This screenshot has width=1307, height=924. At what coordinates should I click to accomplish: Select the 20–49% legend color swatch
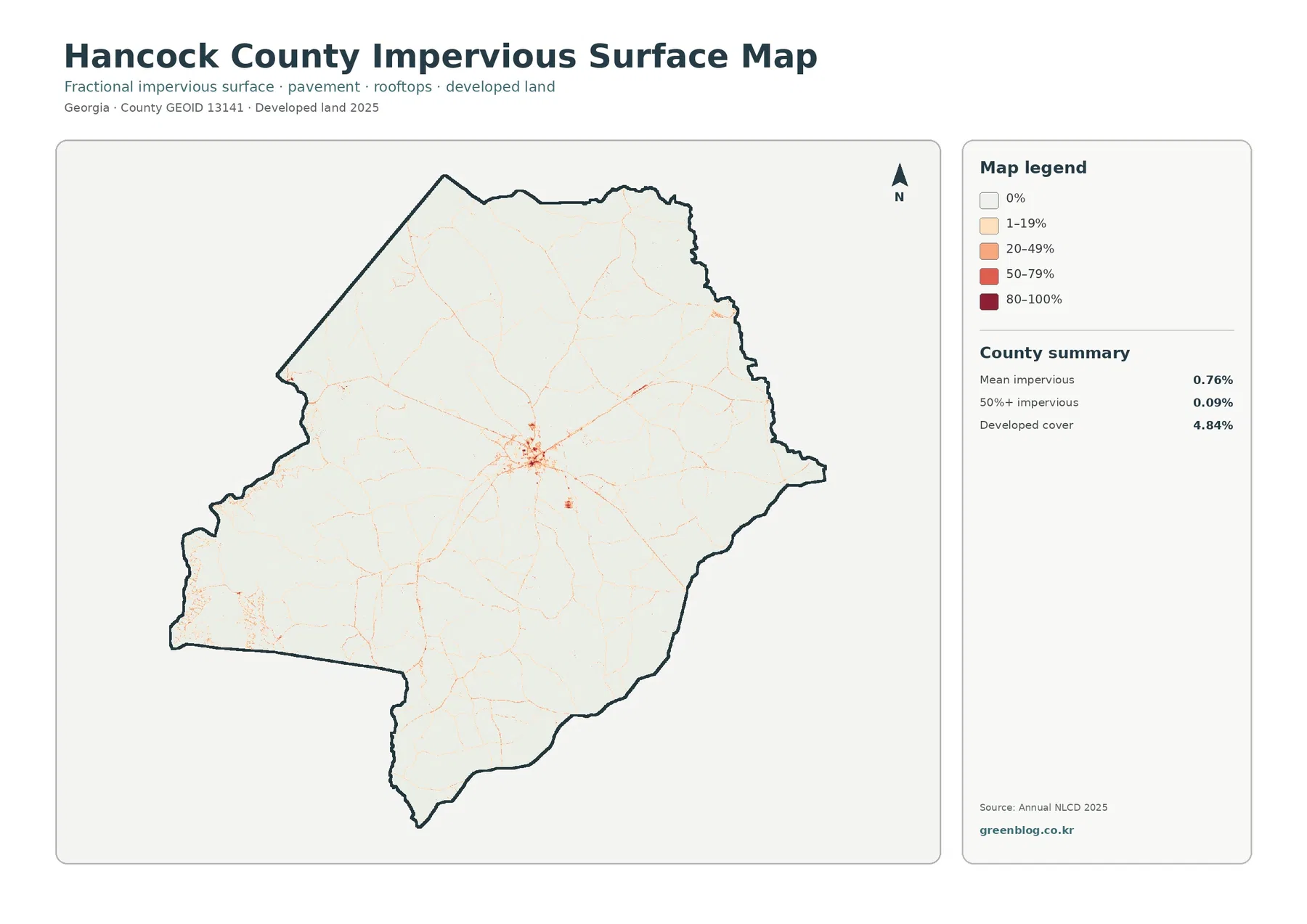tap(989, 251)
